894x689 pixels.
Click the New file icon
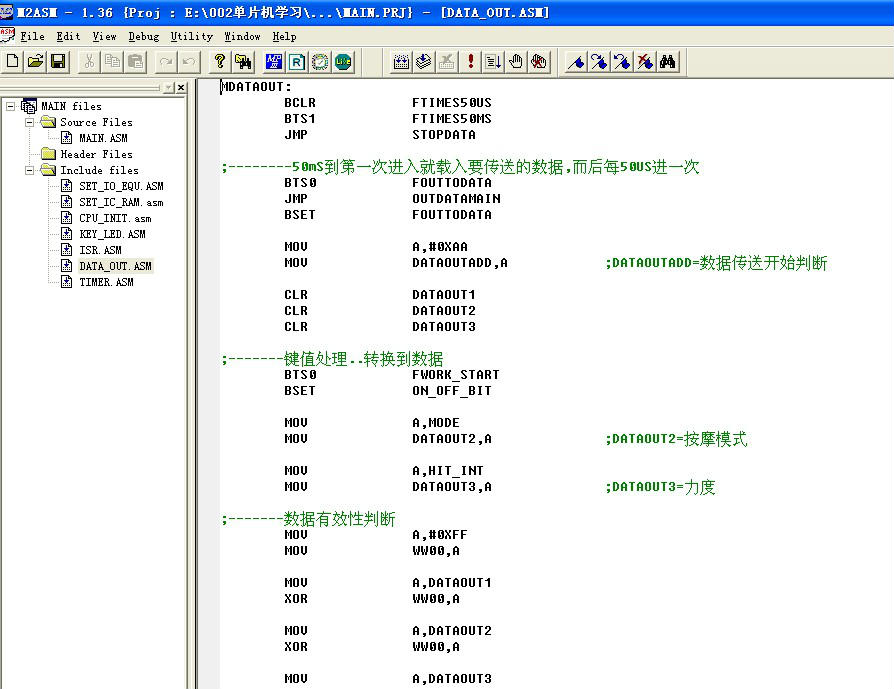[x=13, y=62]
